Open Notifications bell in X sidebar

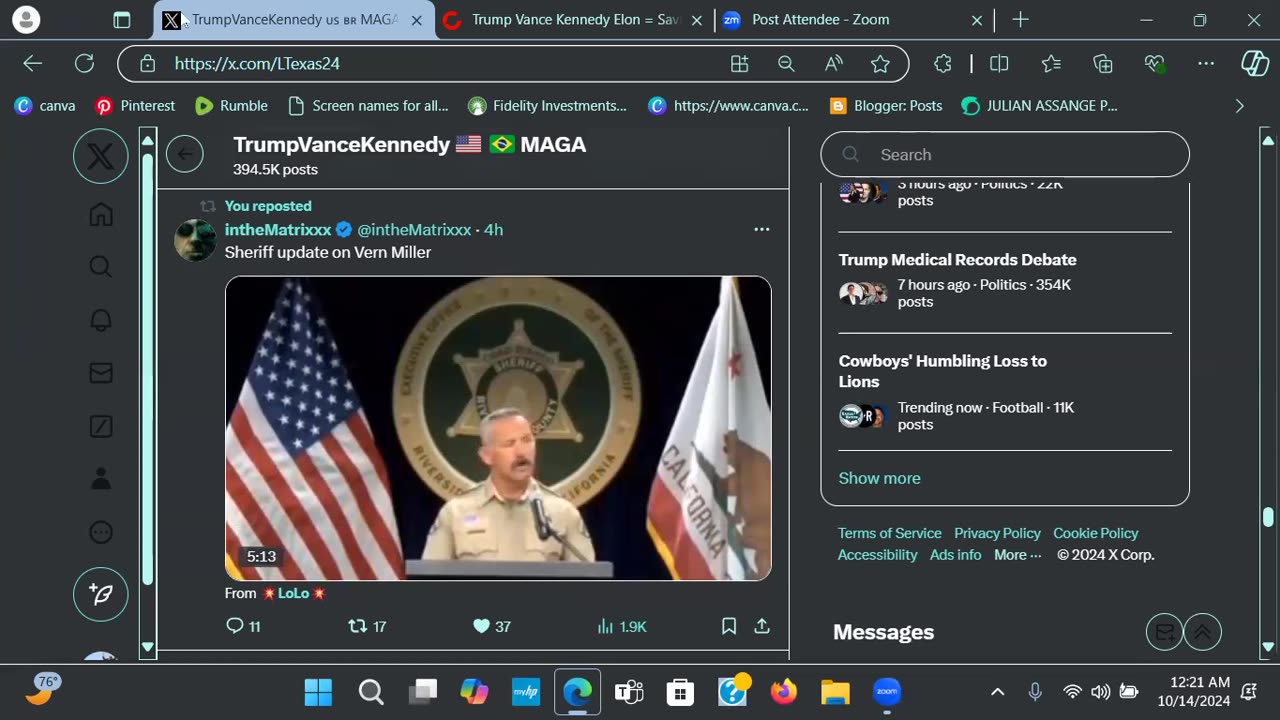(x=101, y=320)
